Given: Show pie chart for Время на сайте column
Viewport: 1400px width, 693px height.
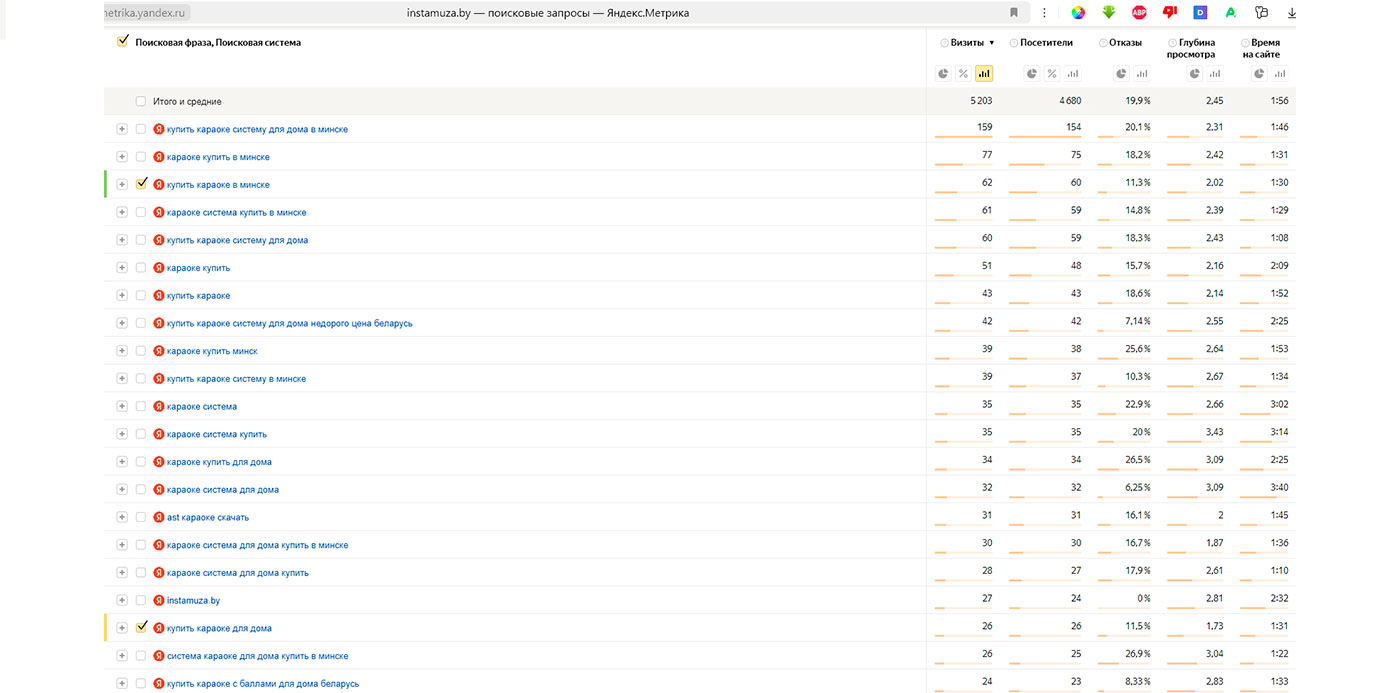Looking at the screenshot, I should pos(1259,73).
